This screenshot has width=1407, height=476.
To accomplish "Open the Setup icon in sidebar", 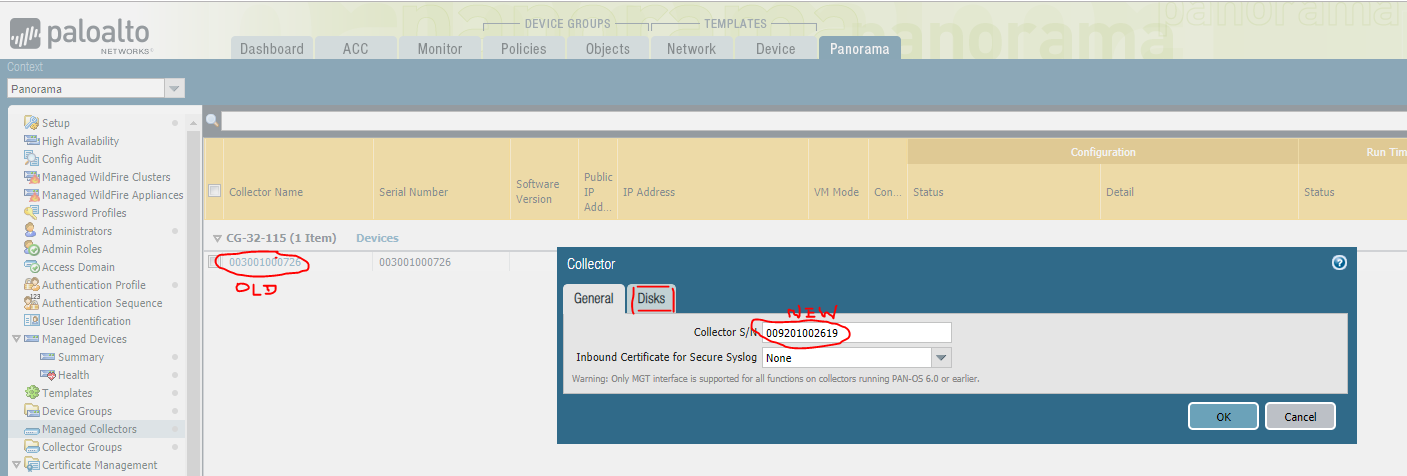I will 32,123.
